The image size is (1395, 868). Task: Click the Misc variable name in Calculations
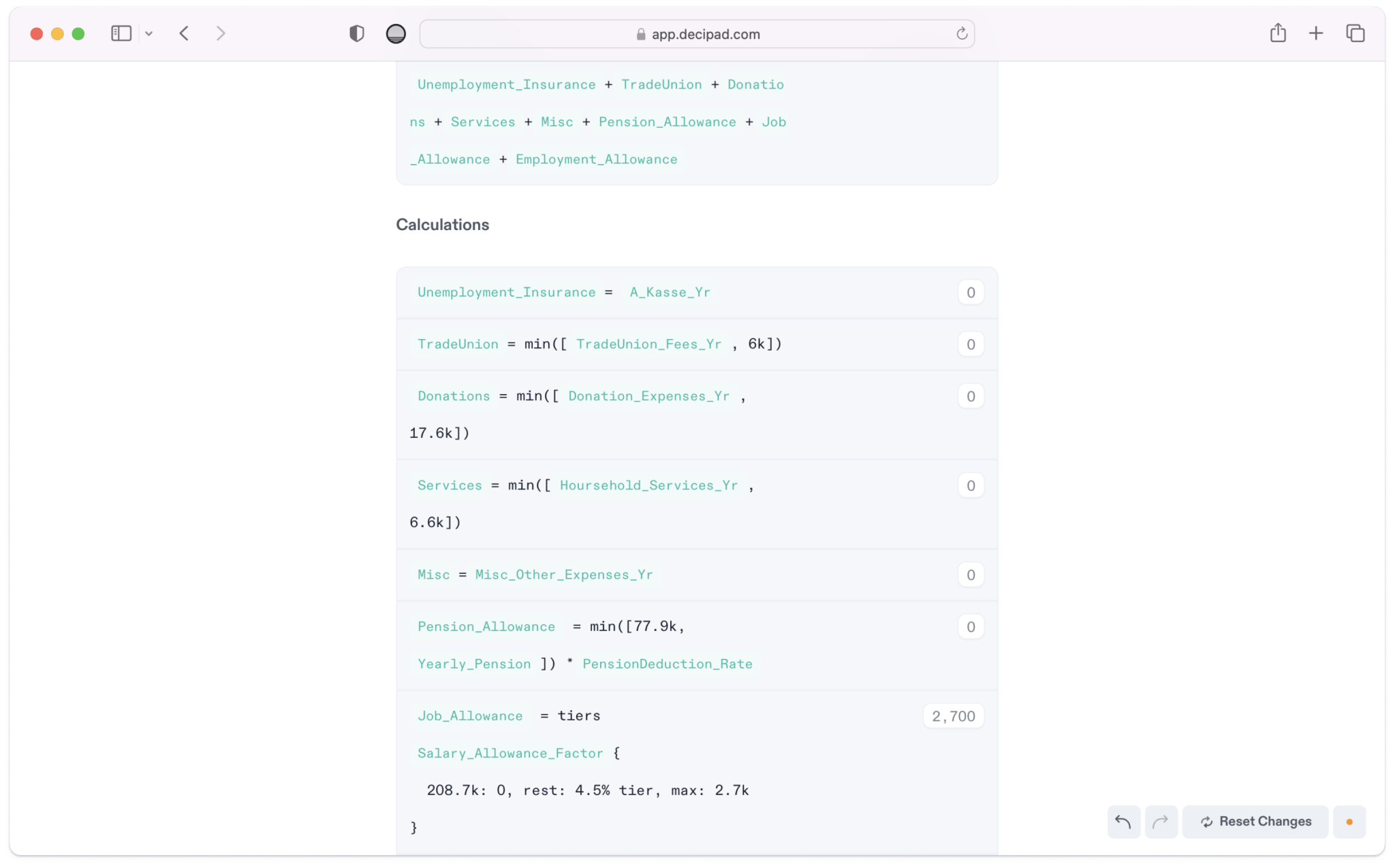click(434, 575)
